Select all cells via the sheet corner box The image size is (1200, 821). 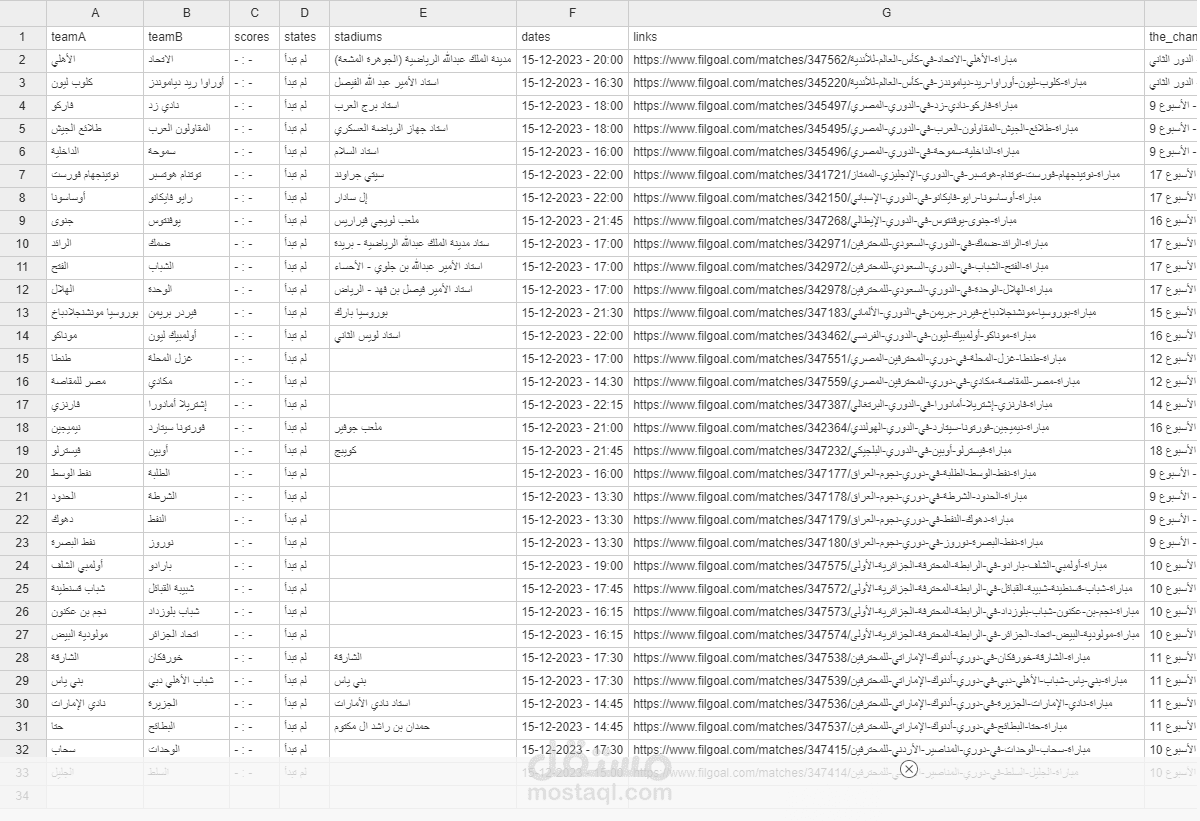coord(23,13)
